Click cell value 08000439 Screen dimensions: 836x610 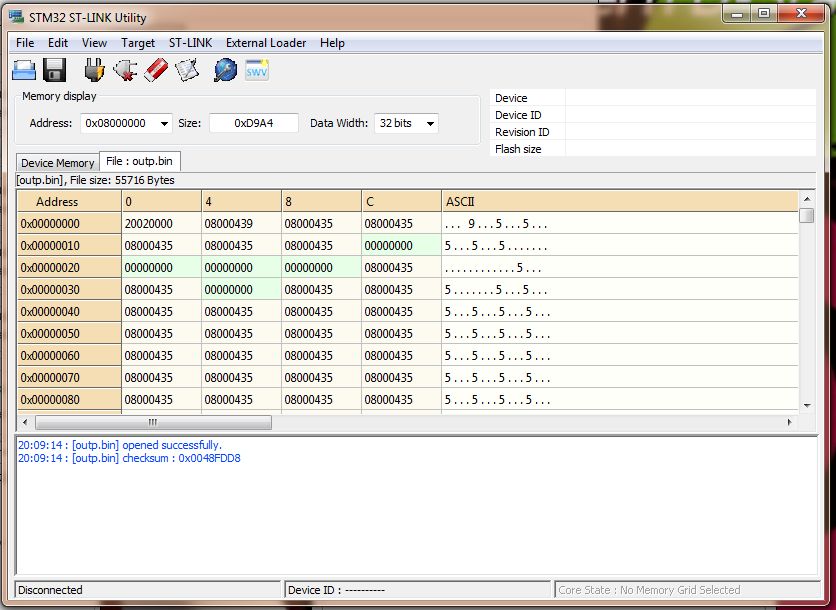(242, 223)
